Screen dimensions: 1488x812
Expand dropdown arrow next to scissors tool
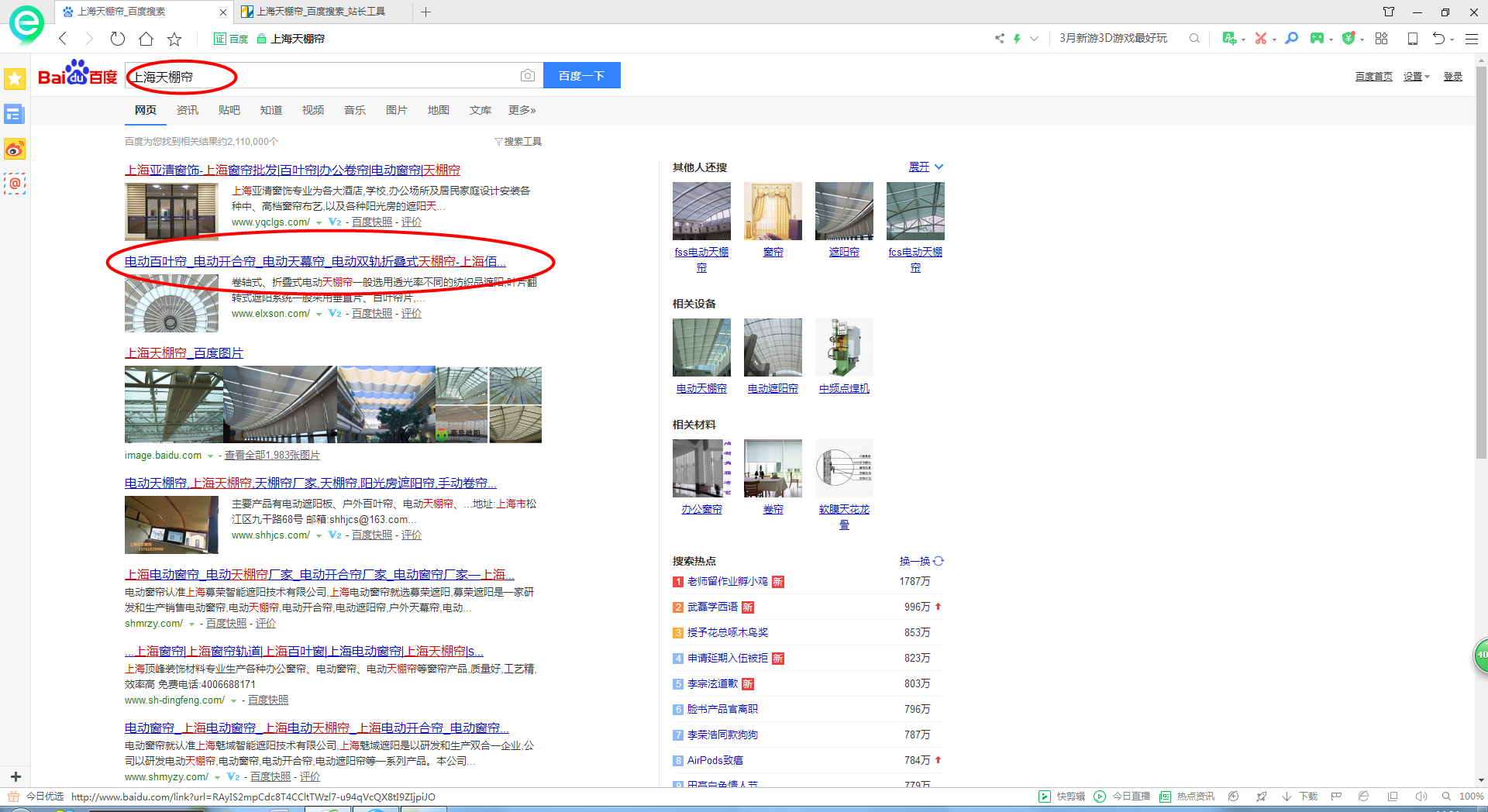1274,40
